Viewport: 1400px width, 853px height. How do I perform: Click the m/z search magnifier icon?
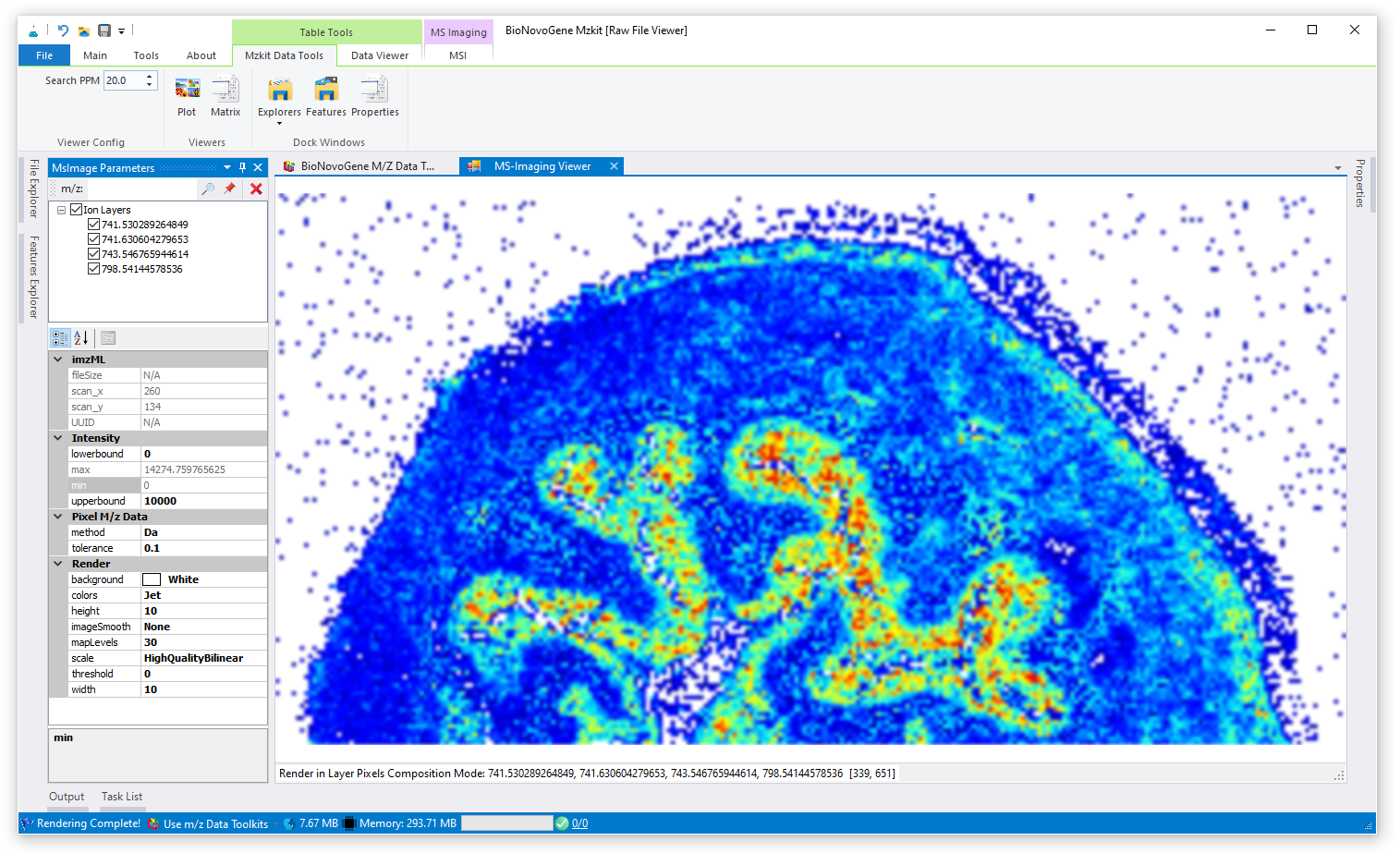click(x=208, y=189)
